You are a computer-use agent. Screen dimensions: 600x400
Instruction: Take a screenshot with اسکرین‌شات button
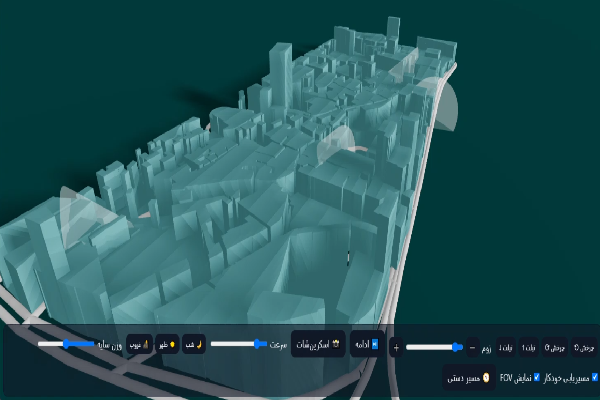coord(318,344)
